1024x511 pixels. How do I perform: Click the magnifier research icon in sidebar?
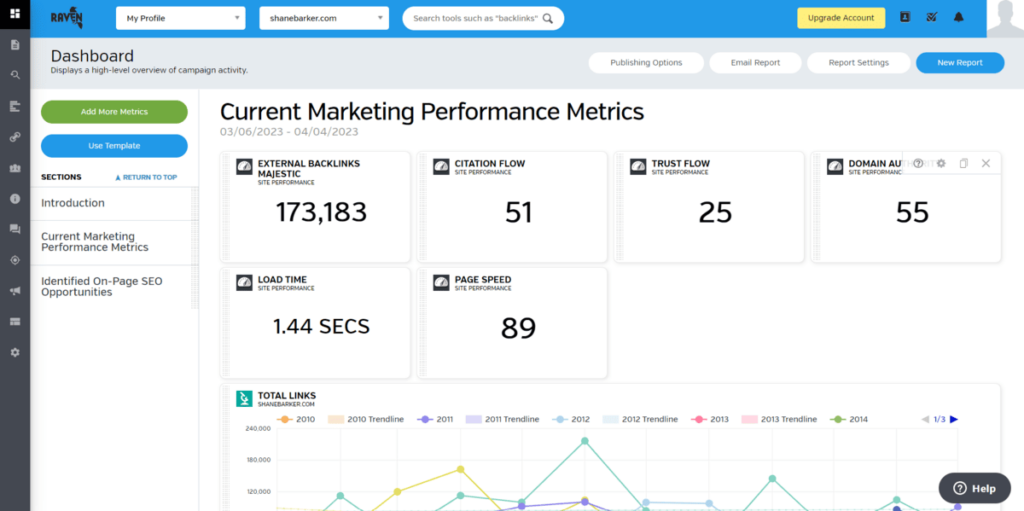coord(15,75)
